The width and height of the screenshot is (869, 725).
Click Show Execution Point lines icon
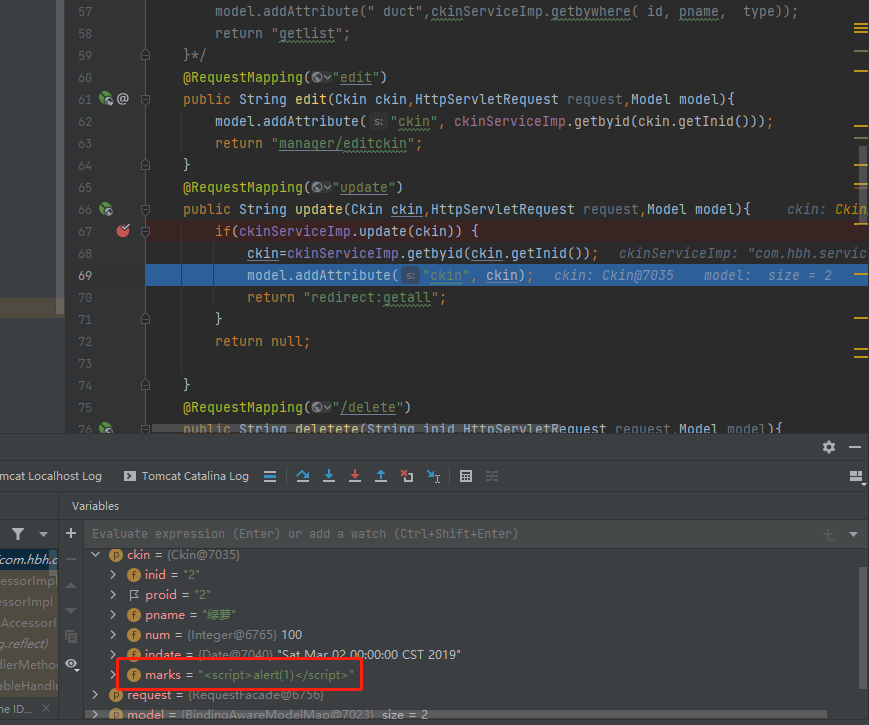pyautogui.click(x=270, y=476)
